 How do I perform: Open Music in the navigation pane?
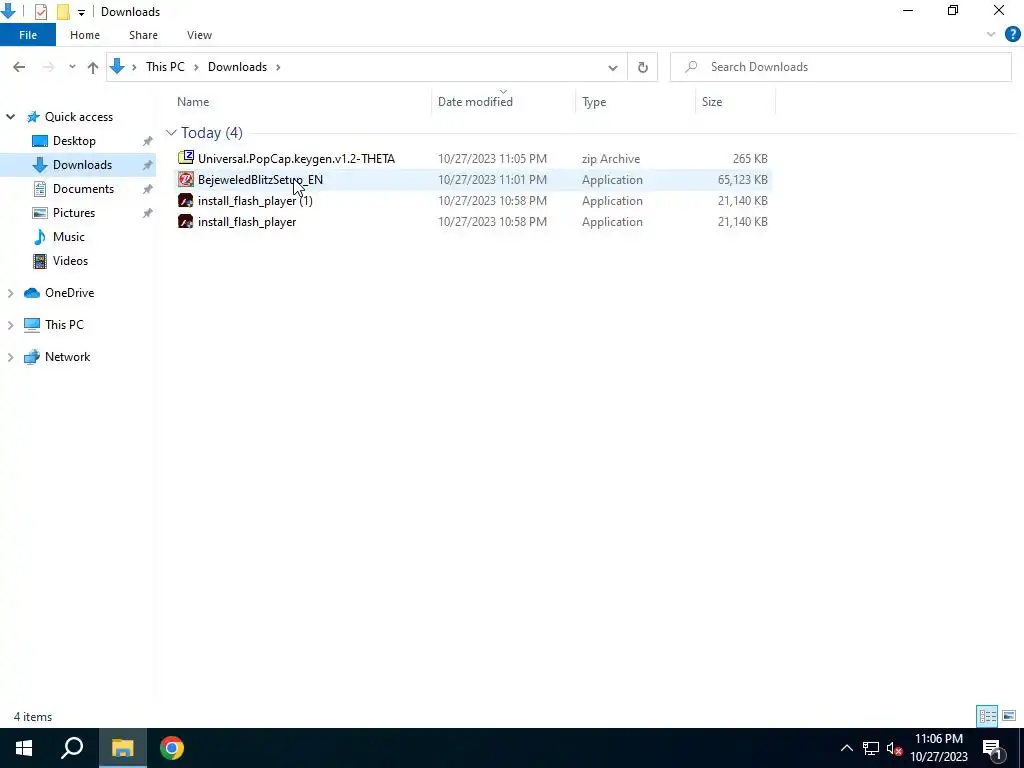coord(69,237)
